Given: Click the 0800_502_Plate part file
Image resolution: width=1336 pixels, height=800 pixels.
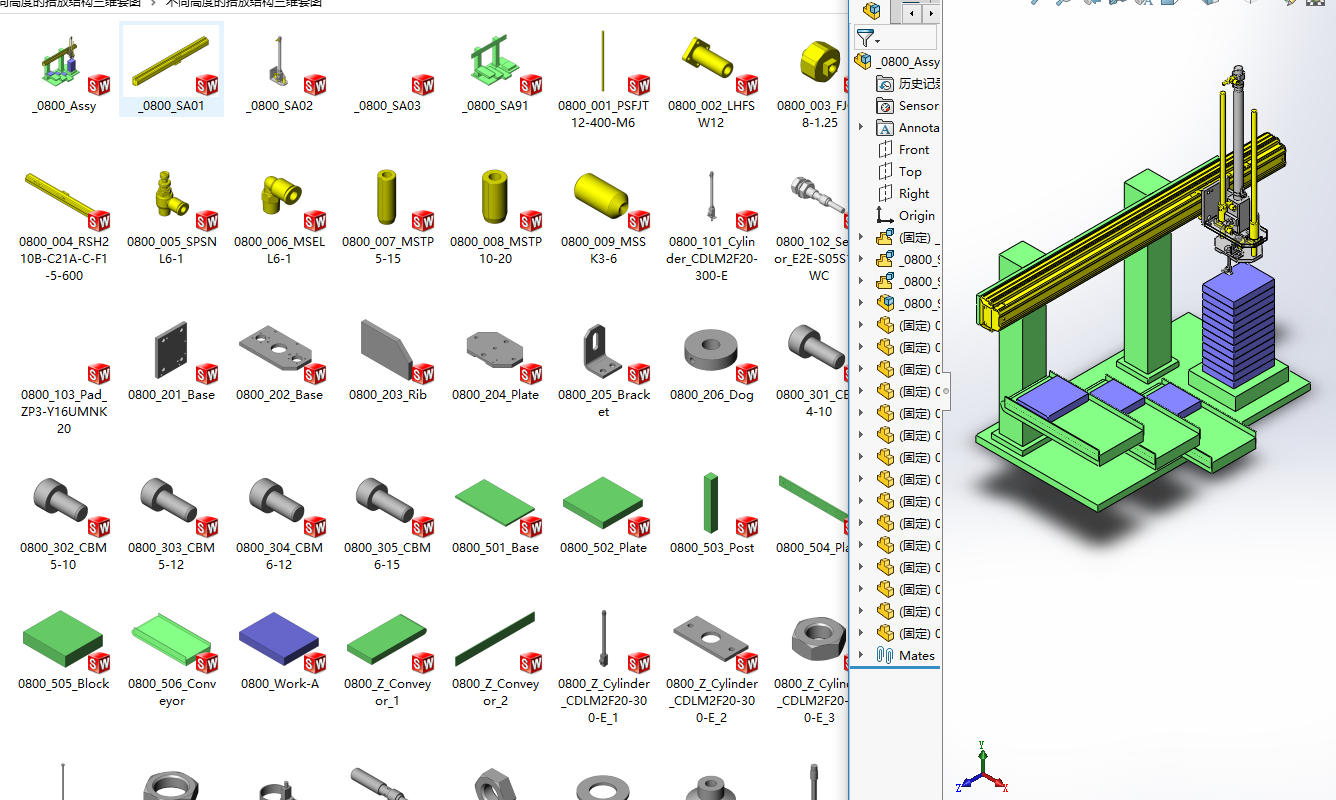Looking at the screenshot, I should (x=604, y=513).
